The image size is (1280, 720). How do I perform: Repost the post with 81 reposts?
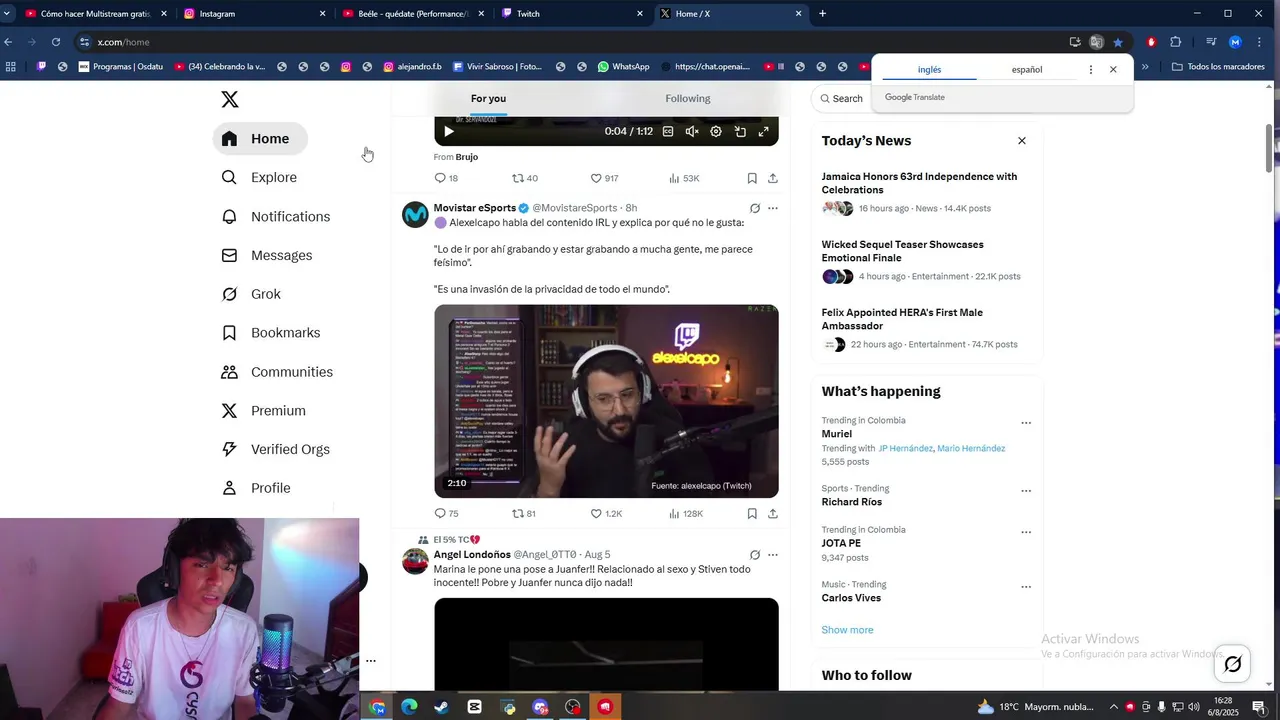click(524, 514)
